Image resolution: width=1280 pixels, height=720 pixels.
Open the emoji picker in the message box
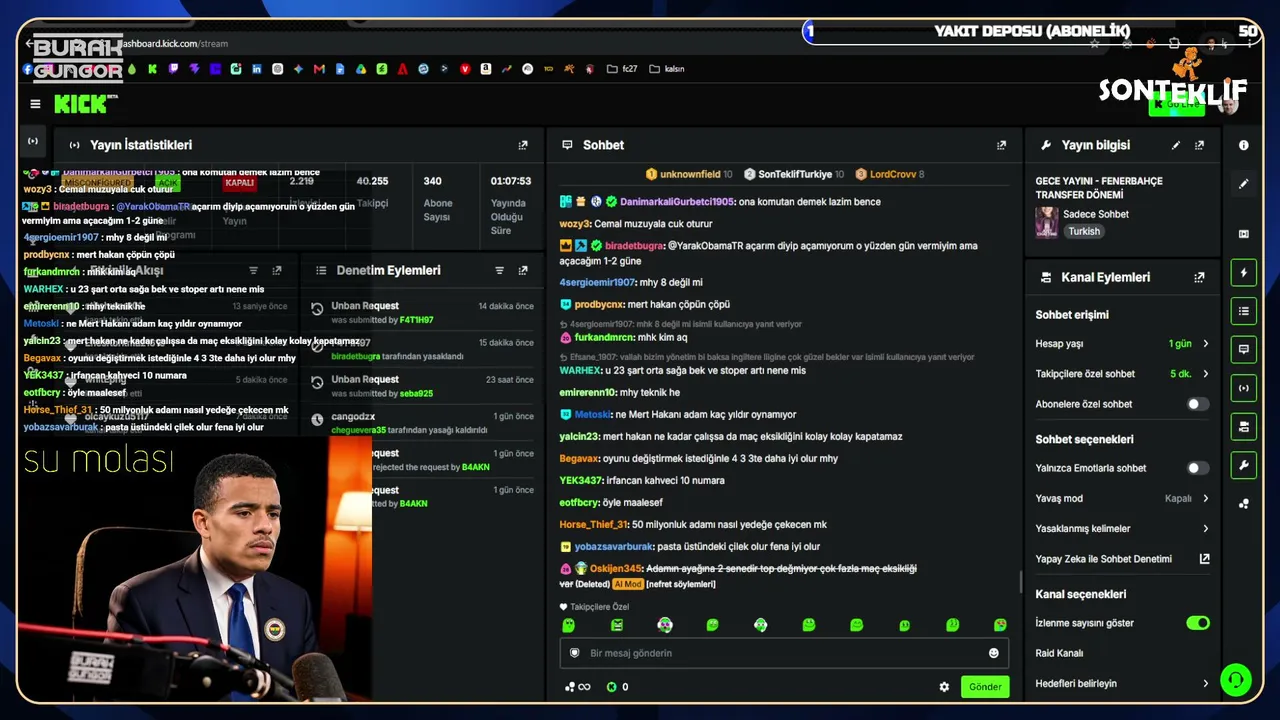point(994,653)
